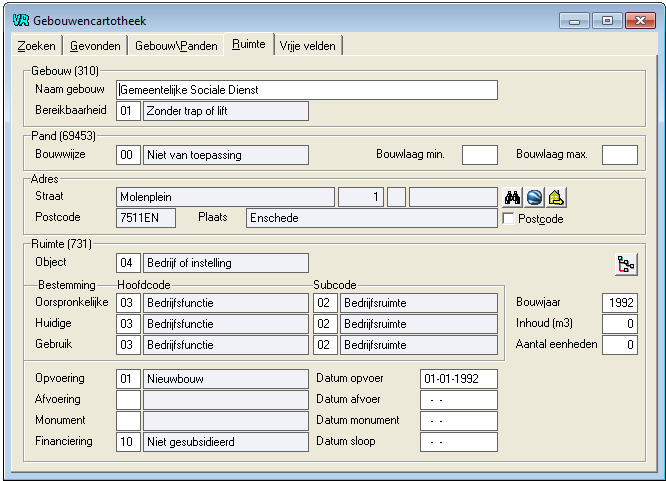Screen dimensions: 666x481
Task: Click the Monument description field
Action: pos(226,421)
